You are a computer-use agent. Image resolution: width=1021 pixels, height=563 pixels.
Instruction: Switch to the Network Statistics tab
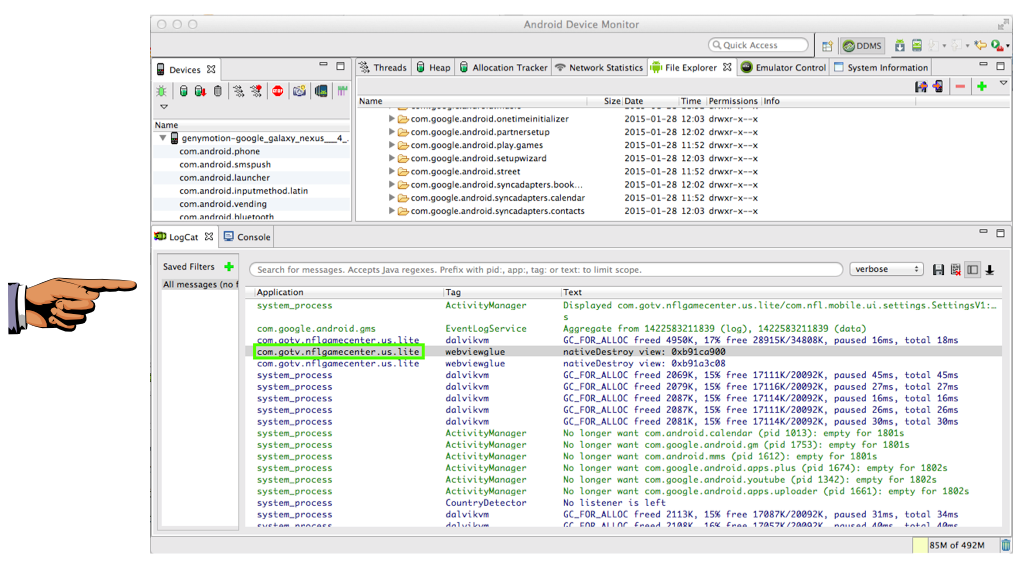point(599,68)
